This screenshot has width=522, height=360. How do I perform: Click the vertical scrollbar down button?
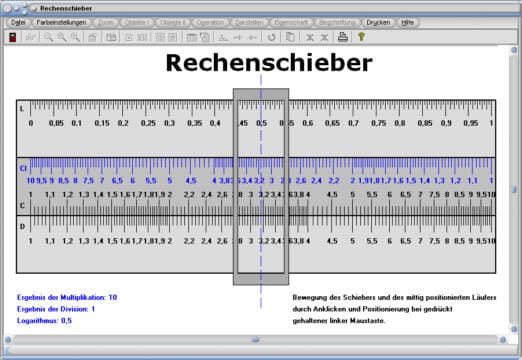[x=514, y=329]
